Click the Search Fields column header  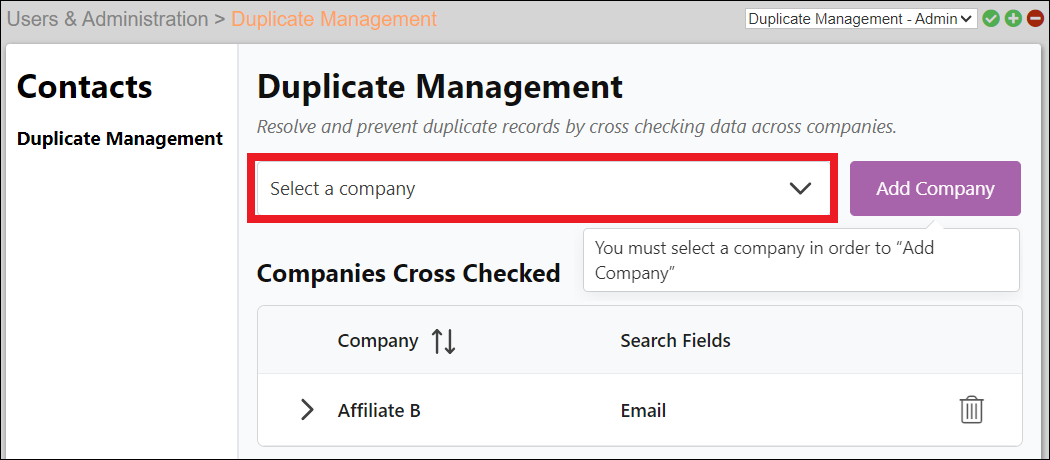coord(675,341)
